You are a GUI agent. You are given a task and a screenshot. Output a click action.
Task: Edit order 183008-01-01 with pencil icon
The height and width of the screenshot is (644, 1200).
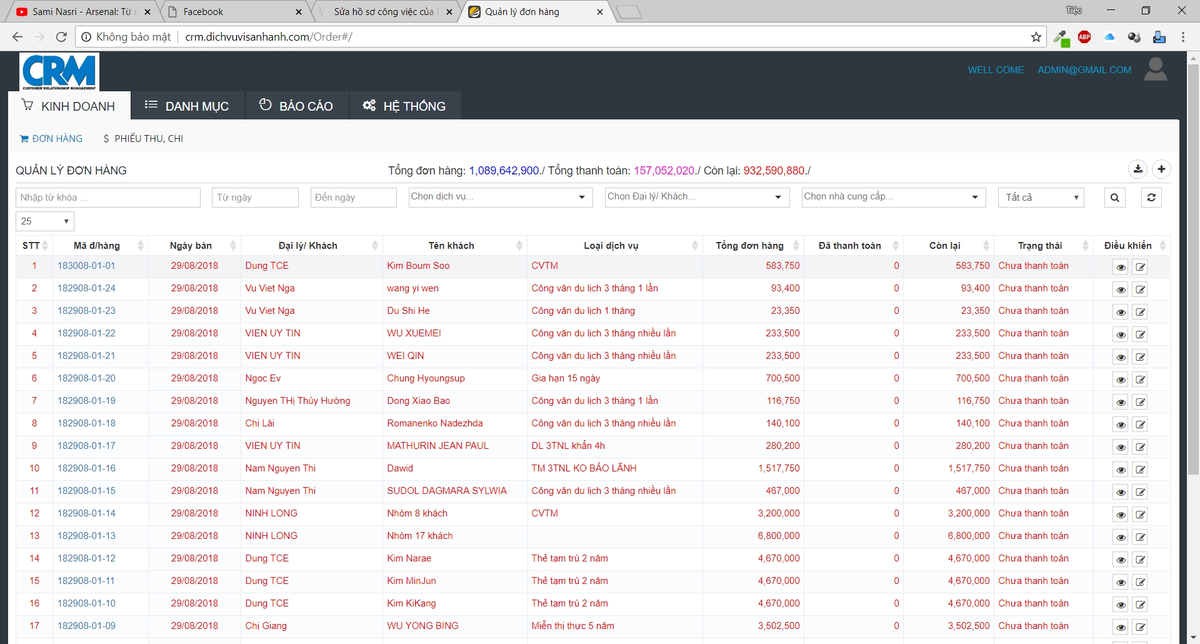coord(1141,267)
